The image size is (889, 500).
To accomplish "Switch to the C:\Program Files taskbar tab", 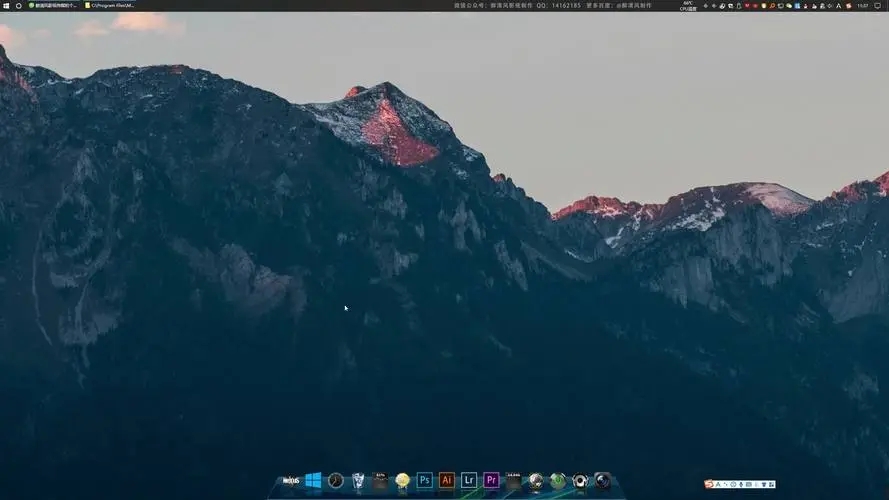I will click(110, 5).
